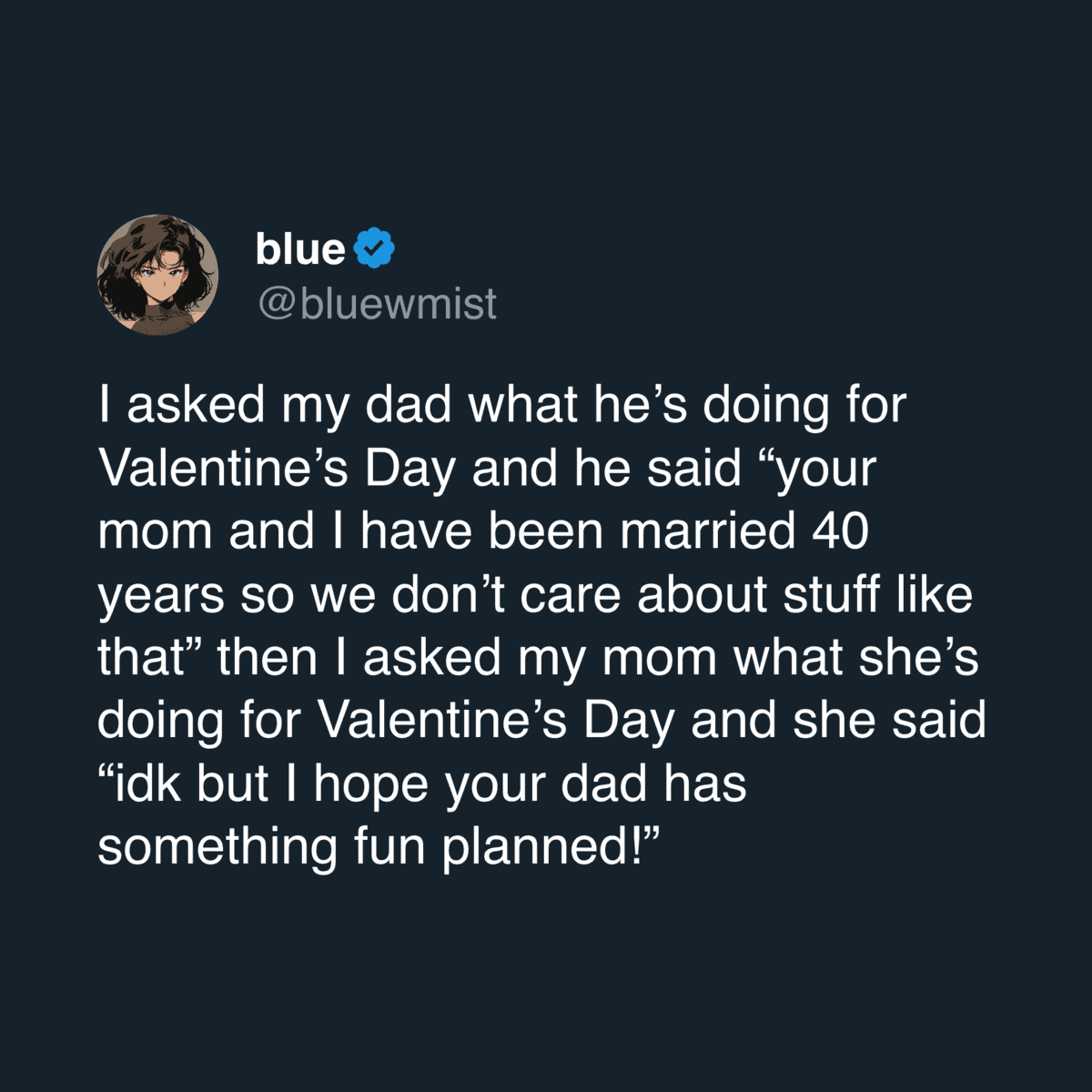Click the display name 'blue'
Viewport: 1092px width, 1092px height.
pos(300,248)
